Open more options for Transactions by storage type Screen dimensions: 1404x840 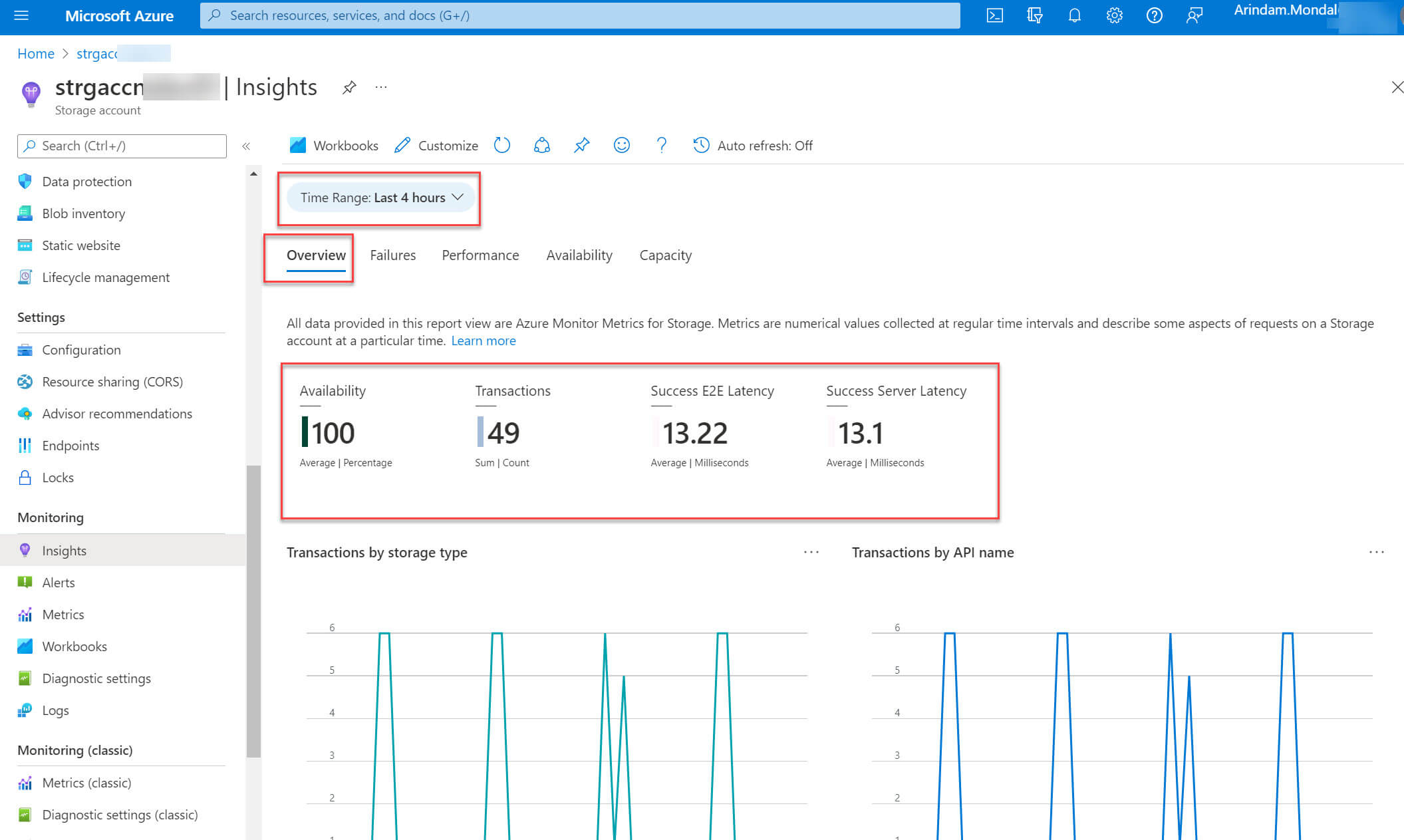point(811,552)
